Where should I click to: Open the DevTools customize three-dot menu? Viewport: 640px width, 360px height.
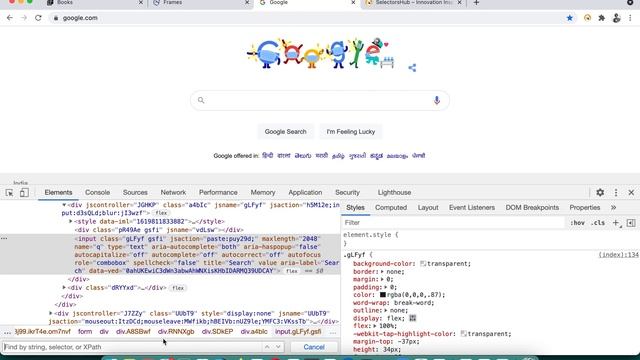click(x=616, y=192)
